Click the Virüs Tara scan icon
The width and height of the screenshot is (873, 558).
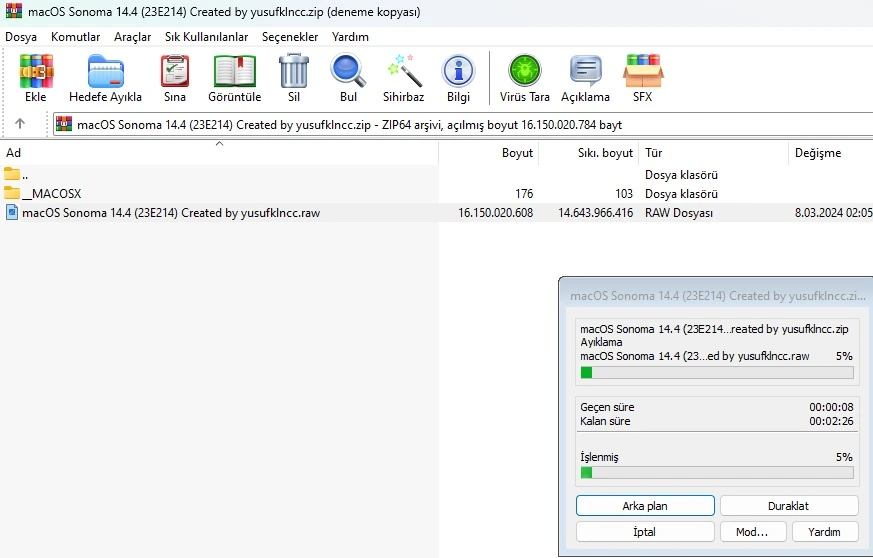coord(524,71)
